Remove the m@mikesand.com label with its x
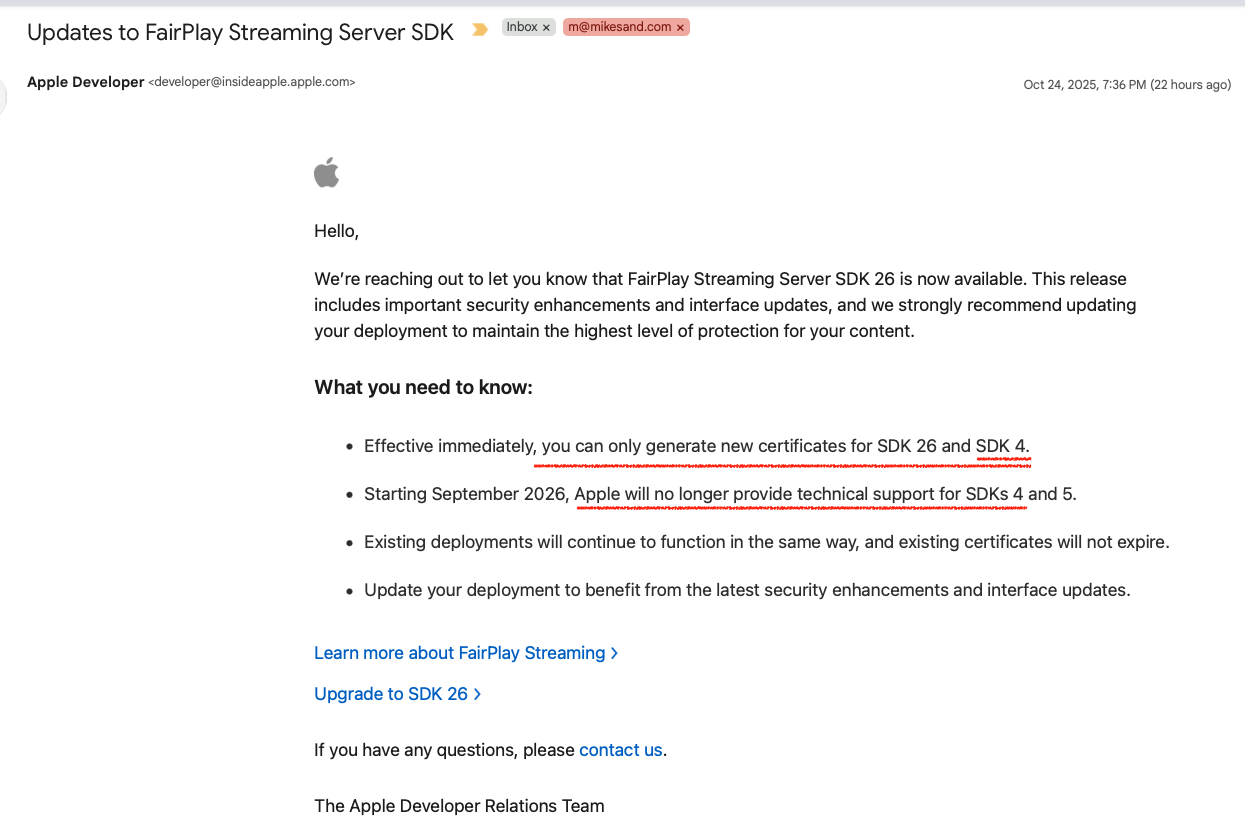 coord(680,28)
